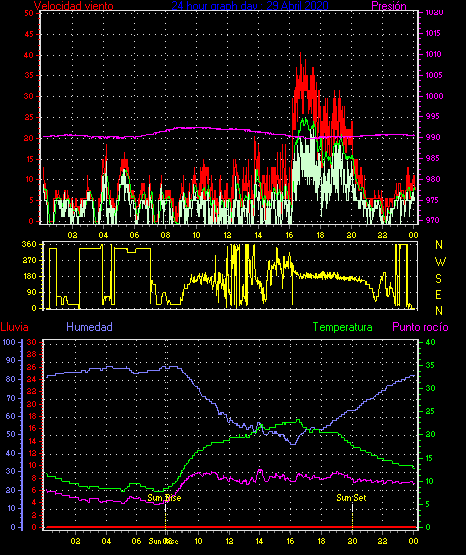The height and width of the screenshot is (555, 466).
Task: Click hour "10" under the wind speed graph
Action: 196,235
